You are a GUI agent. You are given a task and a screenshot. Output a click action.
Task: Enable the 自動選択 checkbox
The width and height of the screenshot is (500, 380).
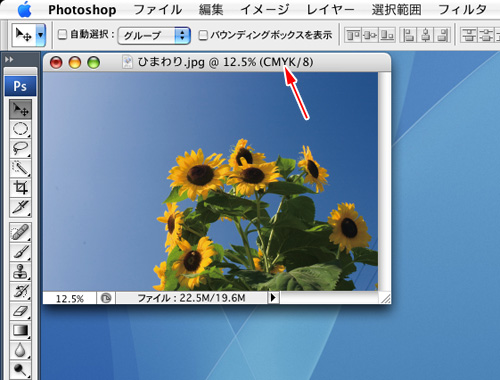[62, 34]
